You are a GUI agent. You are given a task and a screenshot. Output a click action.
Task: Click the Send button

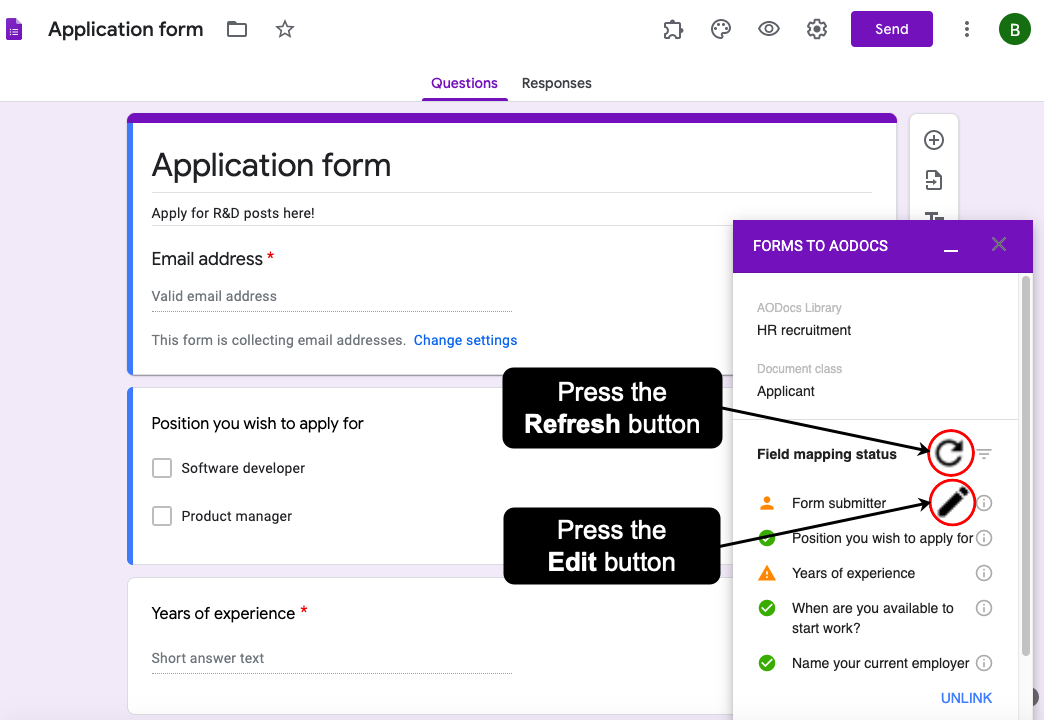[891, 29]
